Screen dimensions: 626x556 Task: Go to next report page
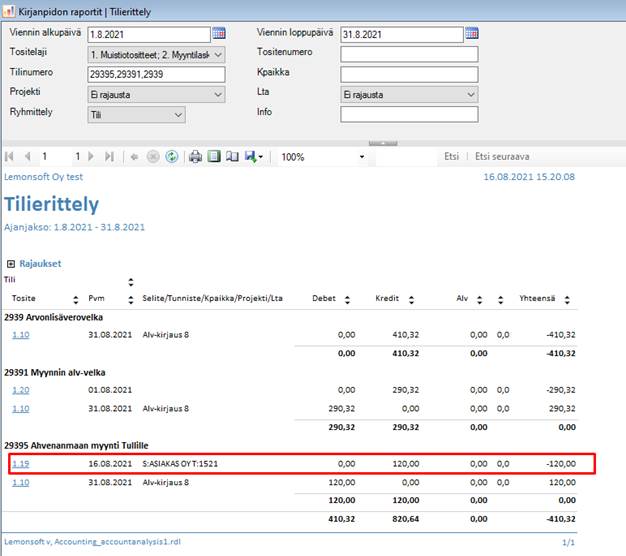click(x=90, y=157)
